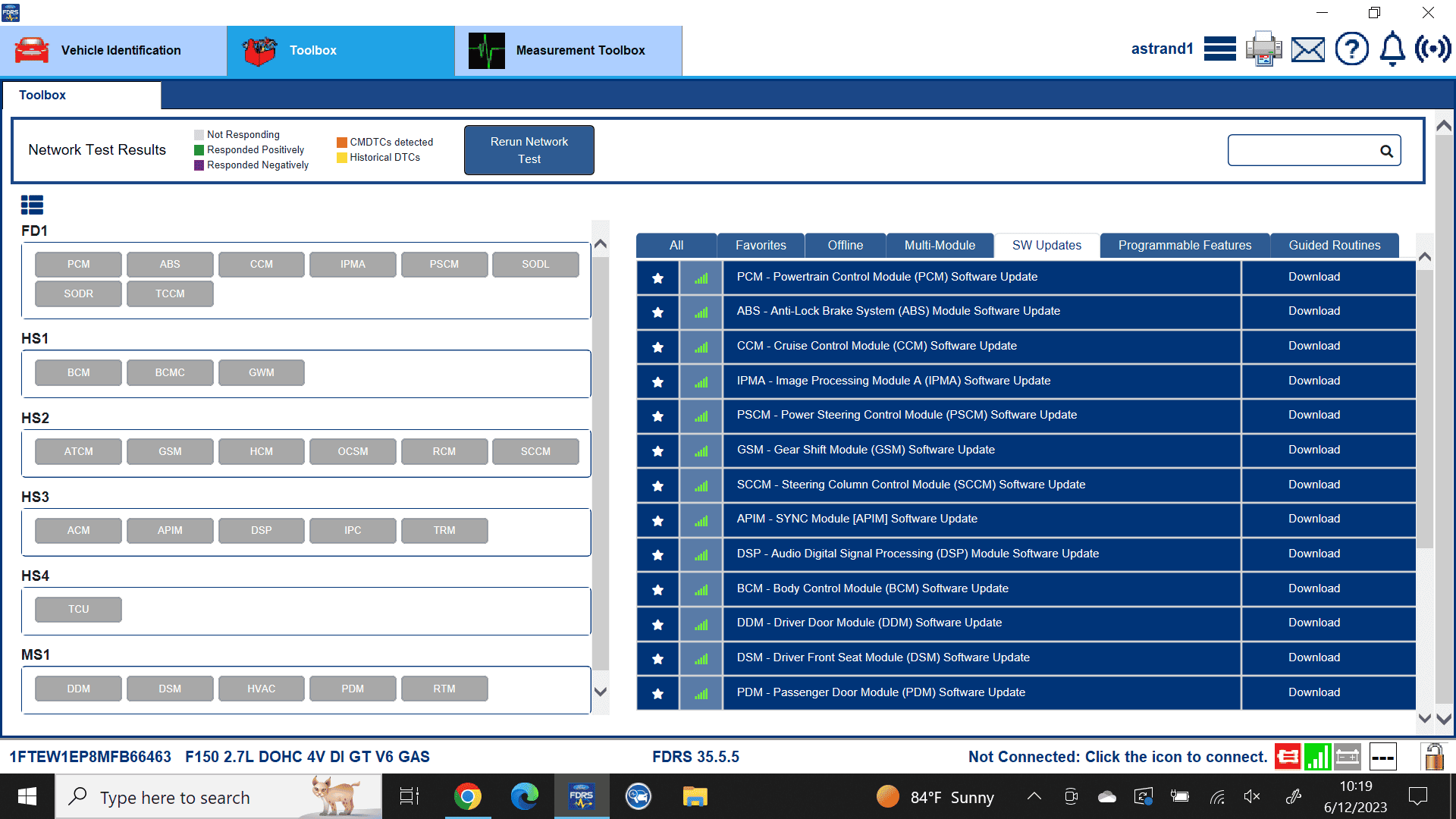The height and width of the screenshot is (819, 1456).
Task: Click up arrow of software updates list
Action: [x=1425, y=257]
